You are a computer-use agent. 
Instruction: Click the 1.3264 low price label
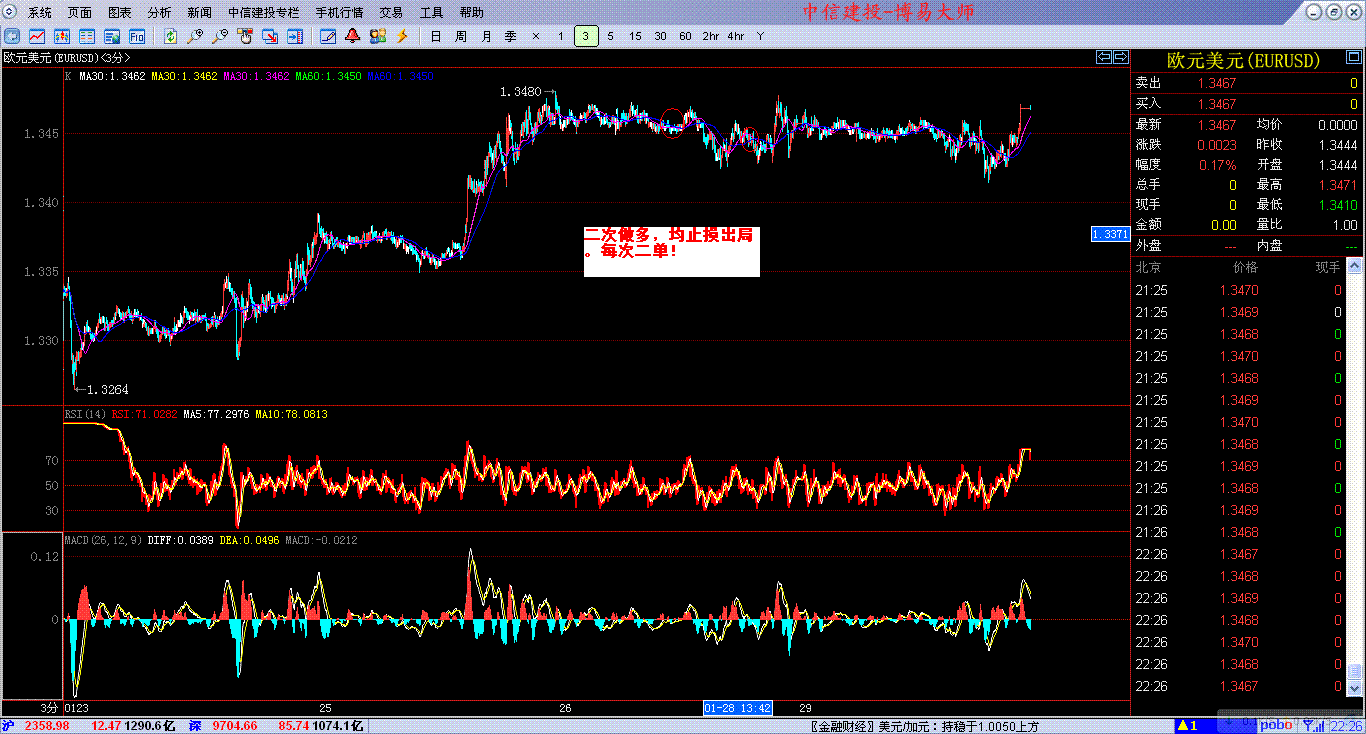click(108, 389)
